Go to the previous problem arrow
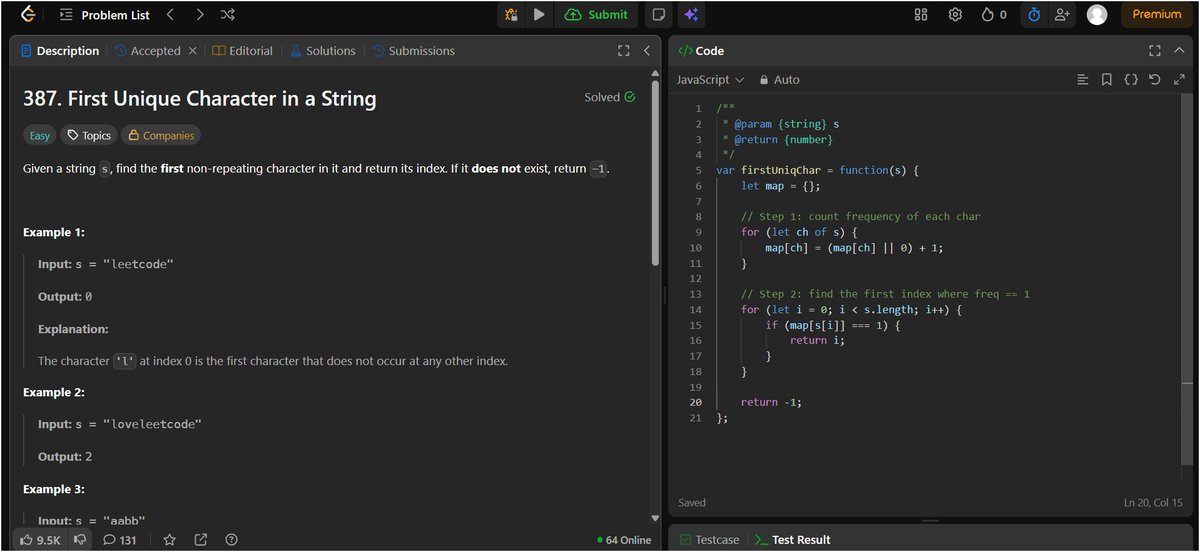The height and width of the screenshot is (552, 1200). (170, 15)
